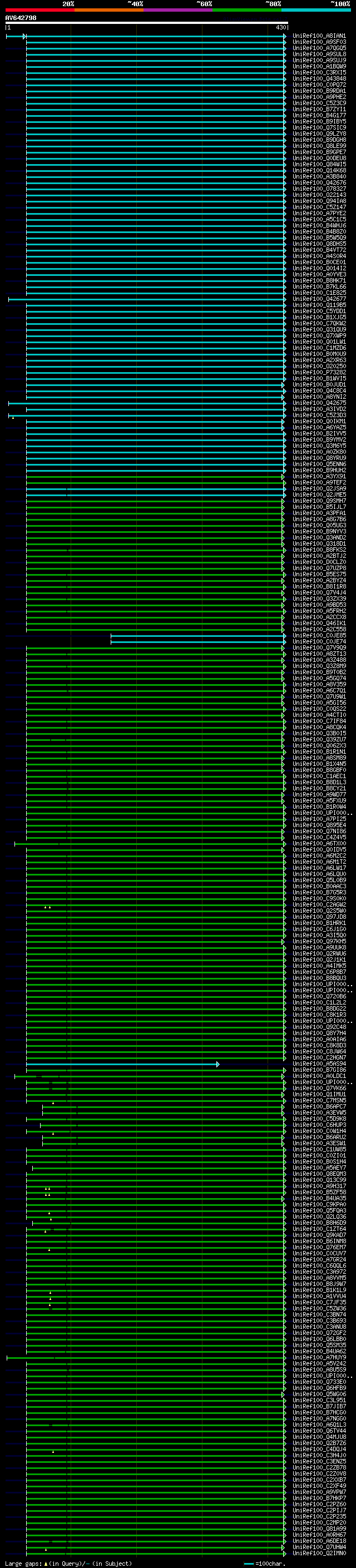
Task: Click the label UniRef100_Q14K68
Action: (x=319, y=170)
